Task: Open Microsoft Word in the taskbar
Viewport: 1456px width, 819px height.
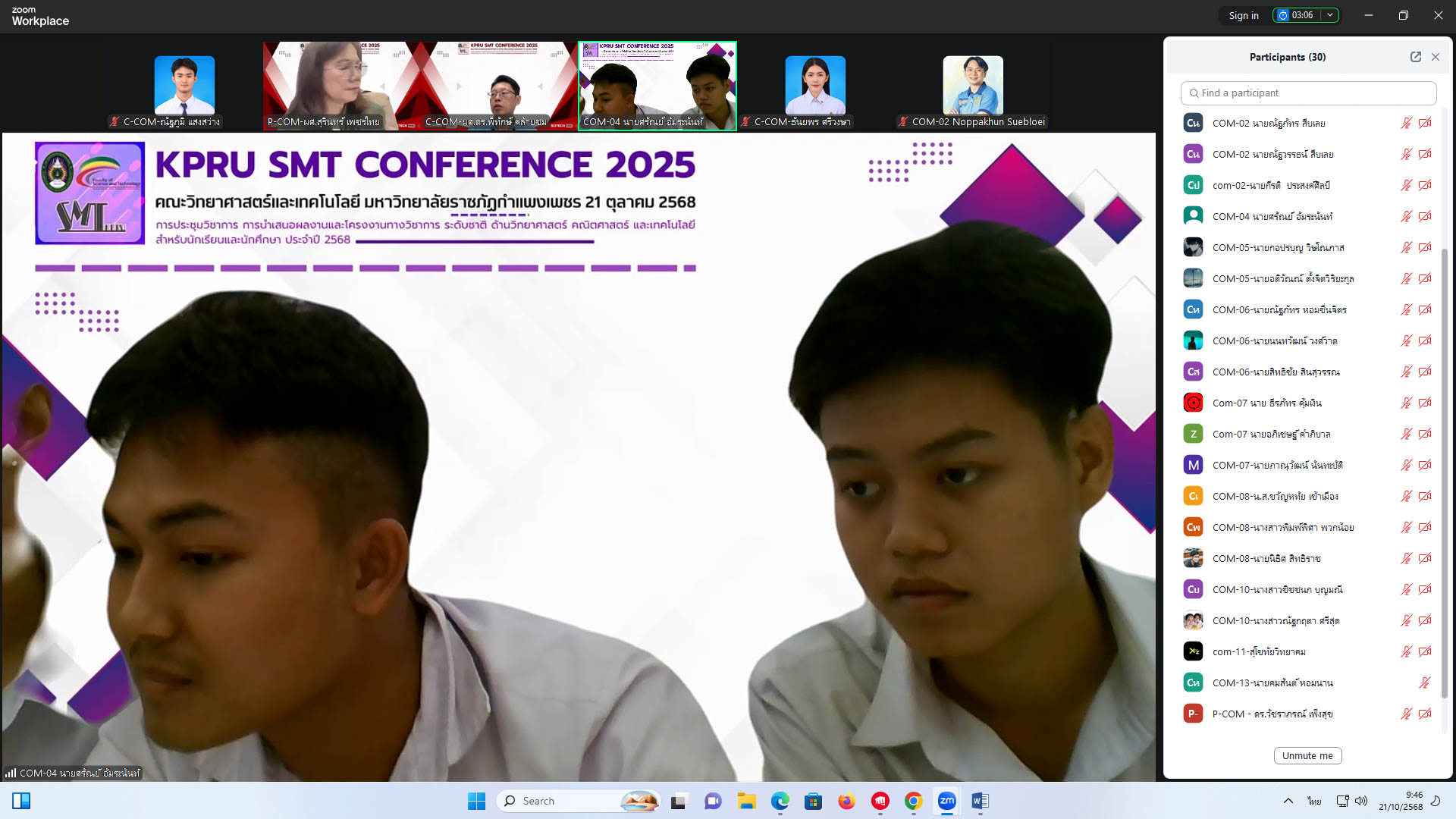Action: click(x=980, y=801)
